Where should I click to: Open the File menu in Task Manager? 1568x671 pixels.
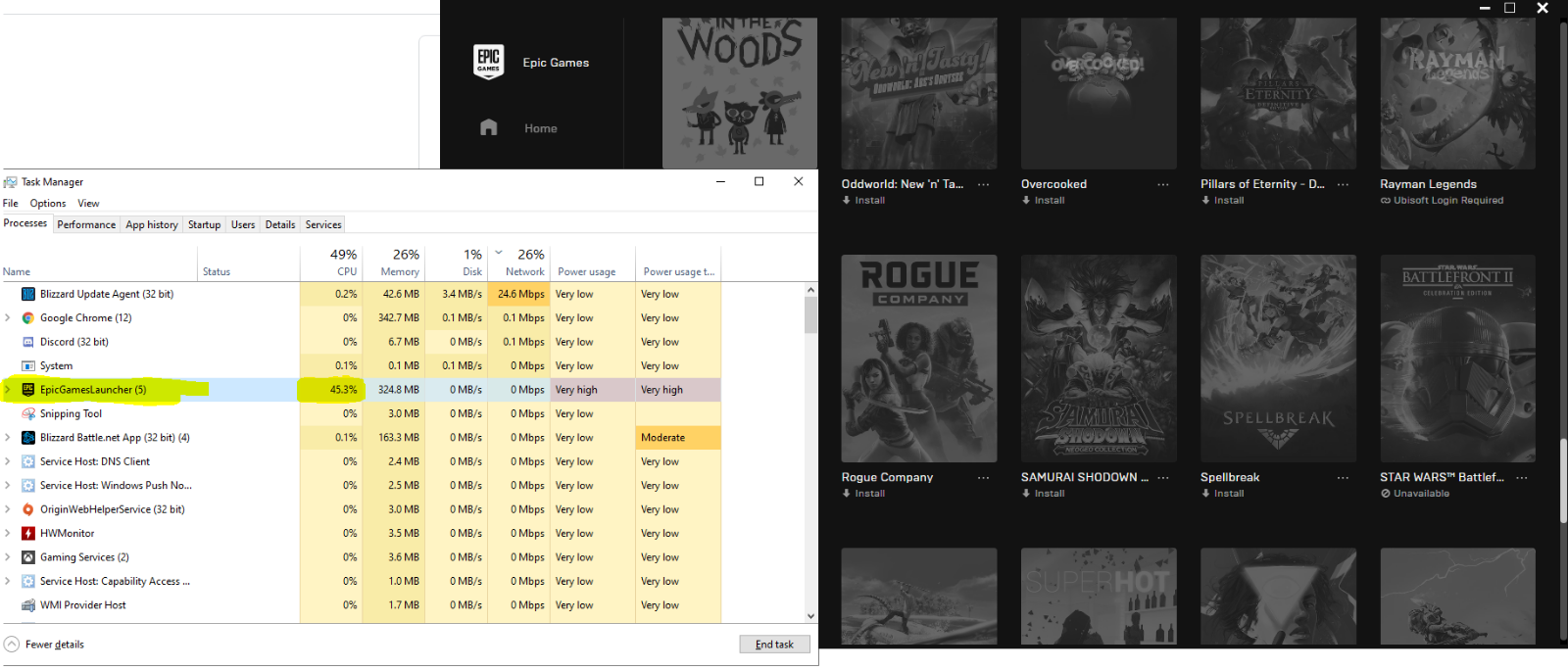(11, 204)
